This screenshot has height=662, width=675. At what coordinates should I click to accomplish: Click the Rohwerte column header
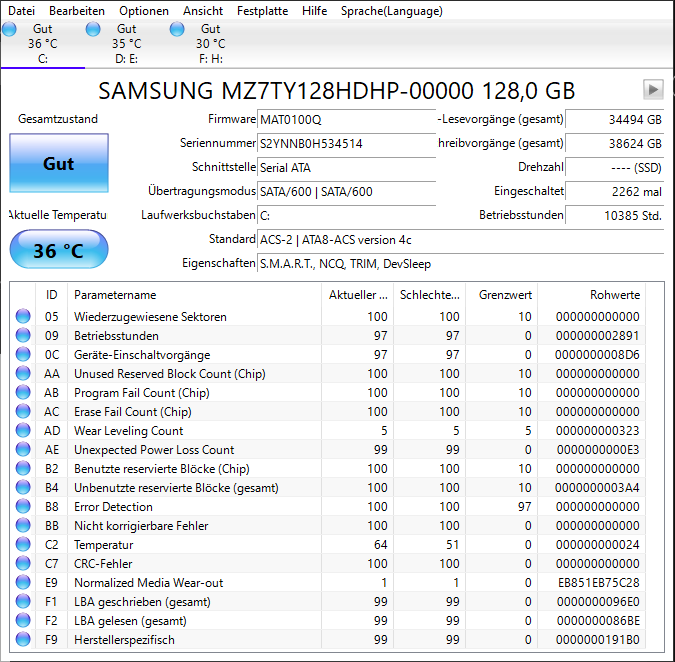[x=591, y=295]
